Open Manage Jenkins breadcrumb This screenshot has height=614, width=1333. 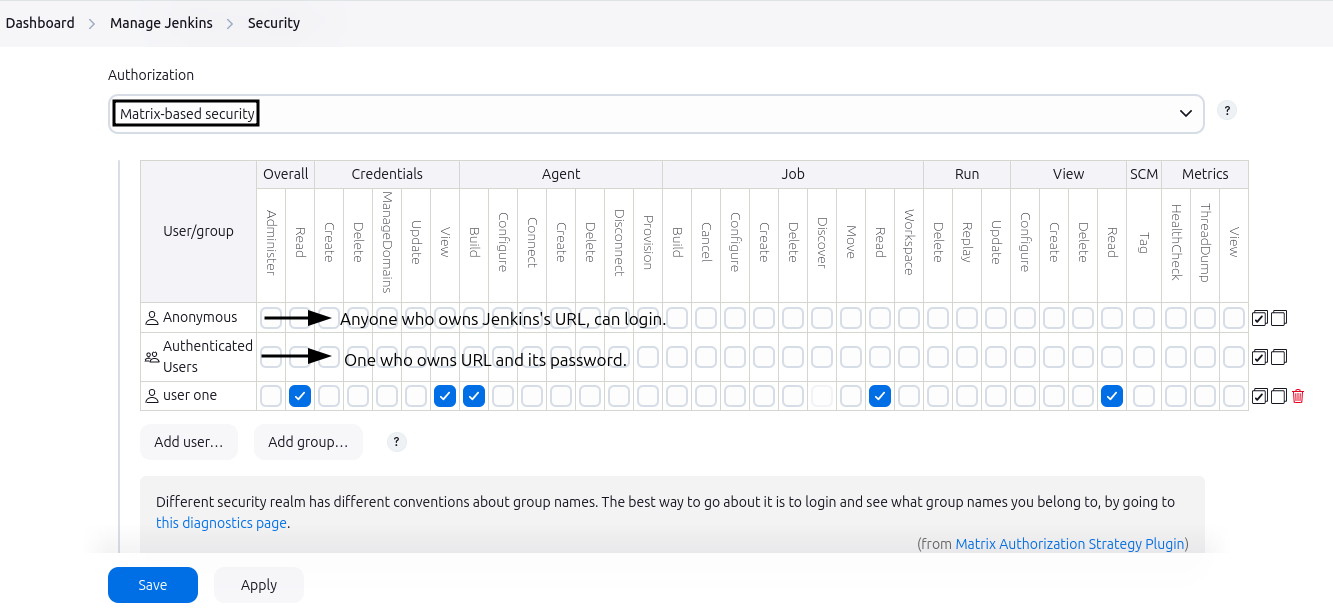coord(161,23)
